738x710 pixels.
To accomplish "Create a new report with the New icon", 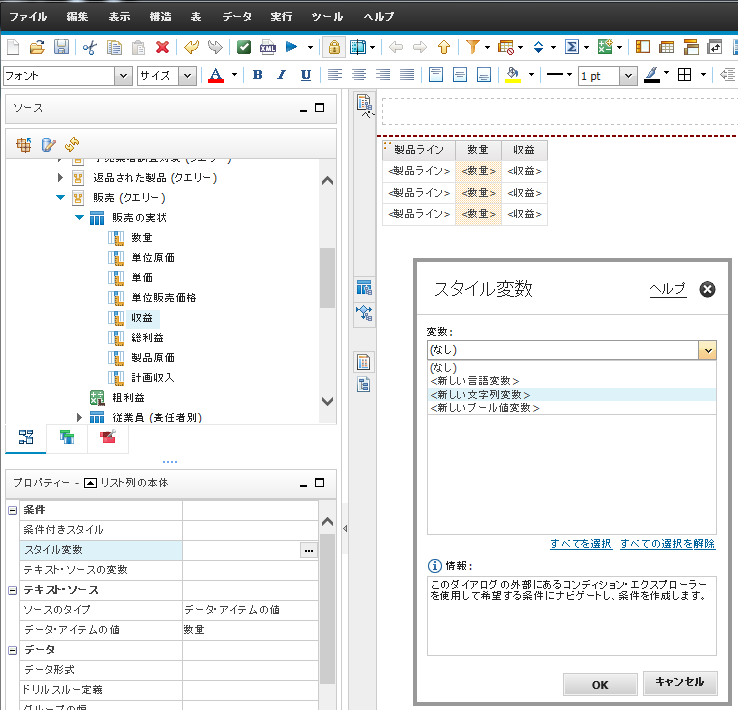I will coord(13,47).
